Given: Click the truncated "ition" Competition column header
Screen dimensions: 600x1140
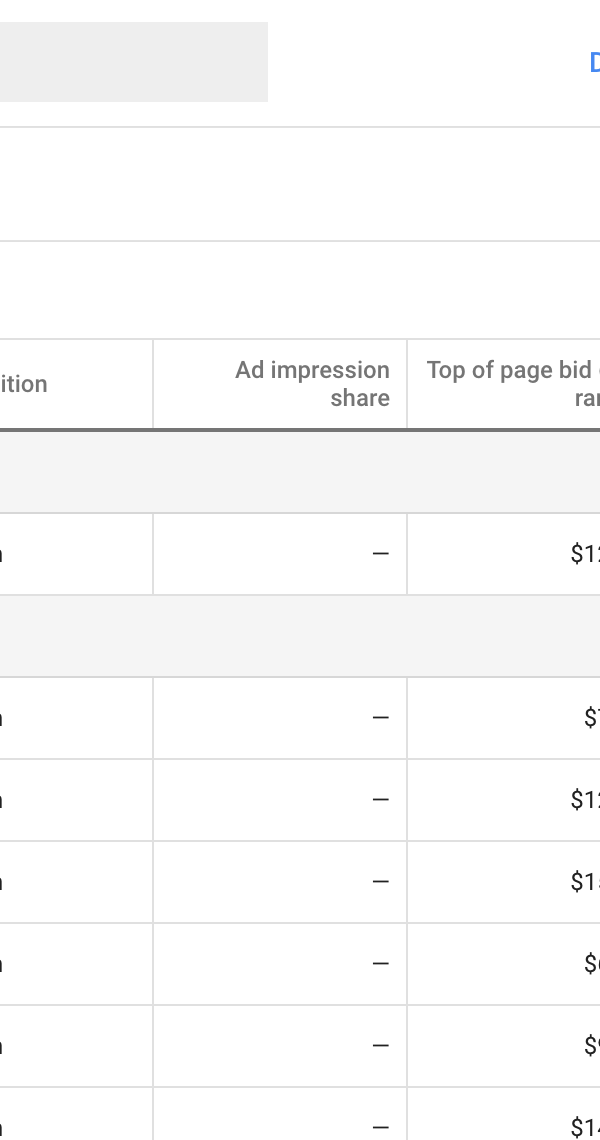Looking at the screenshot, I should coord(24,384).
